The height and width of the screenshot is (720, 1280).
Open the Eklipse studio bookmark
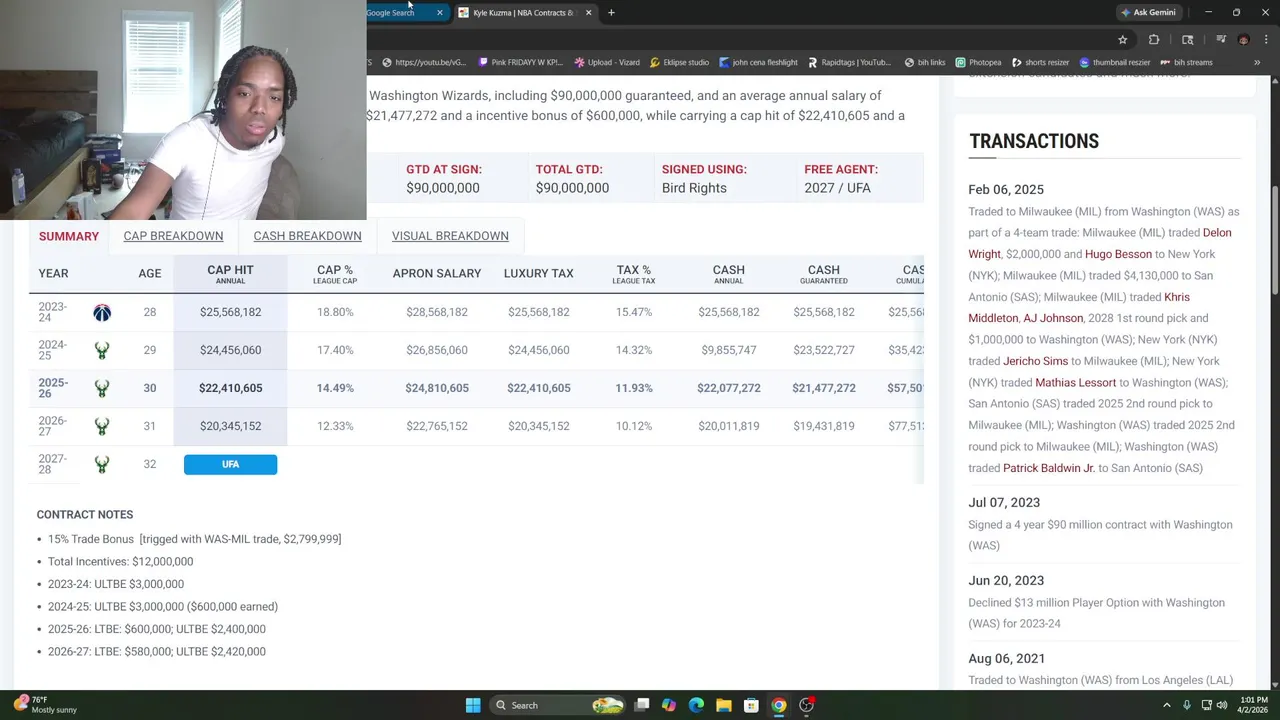(x=679, y=62)
